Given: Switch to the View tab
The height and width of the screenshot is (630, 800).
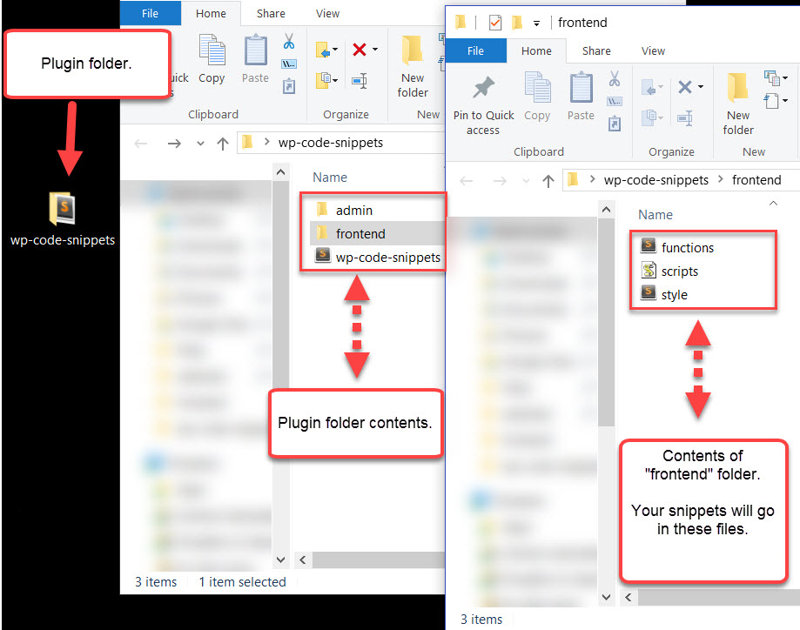Looking at the screenshot, I should pyautogui.click(x=654, y=50).
